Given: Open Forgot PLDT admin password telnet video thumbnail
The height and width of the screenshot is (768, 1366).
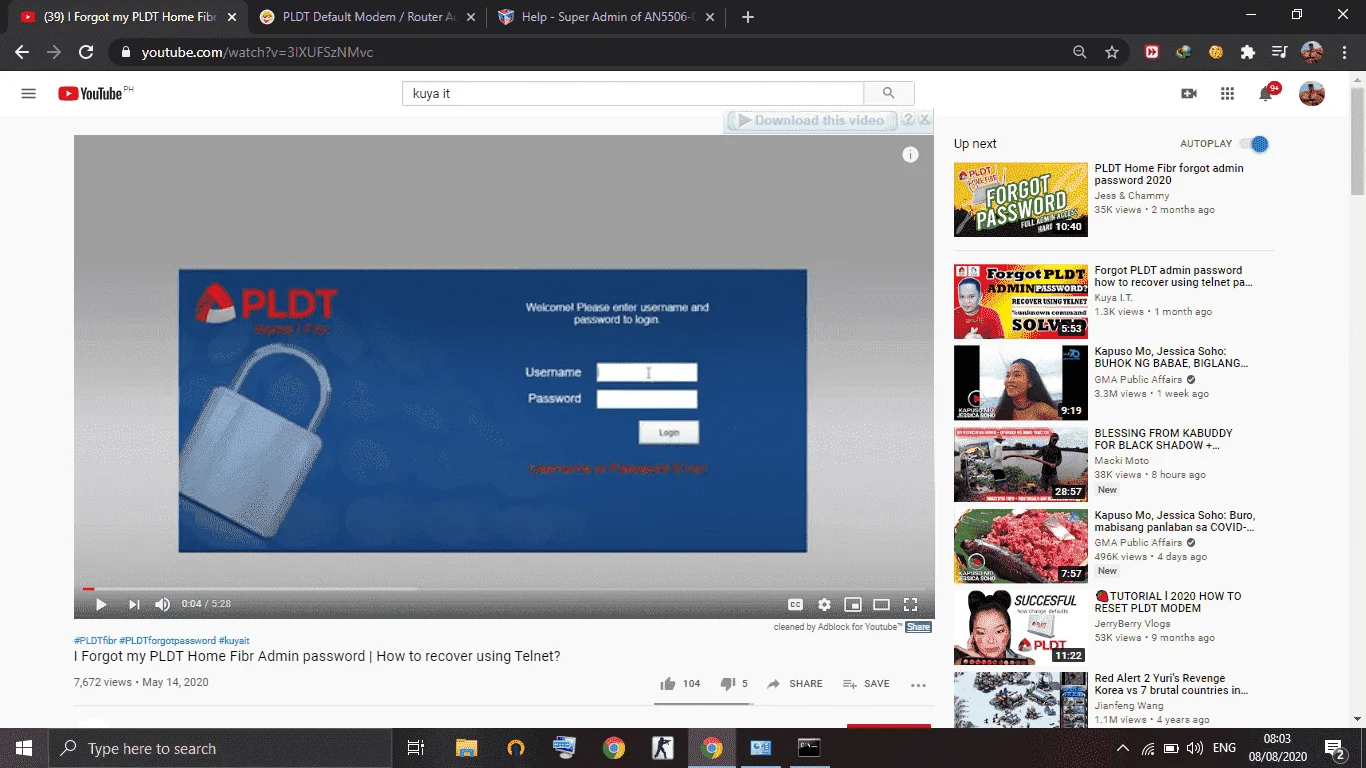Looking at the screenshot, I should point(1020,301).
